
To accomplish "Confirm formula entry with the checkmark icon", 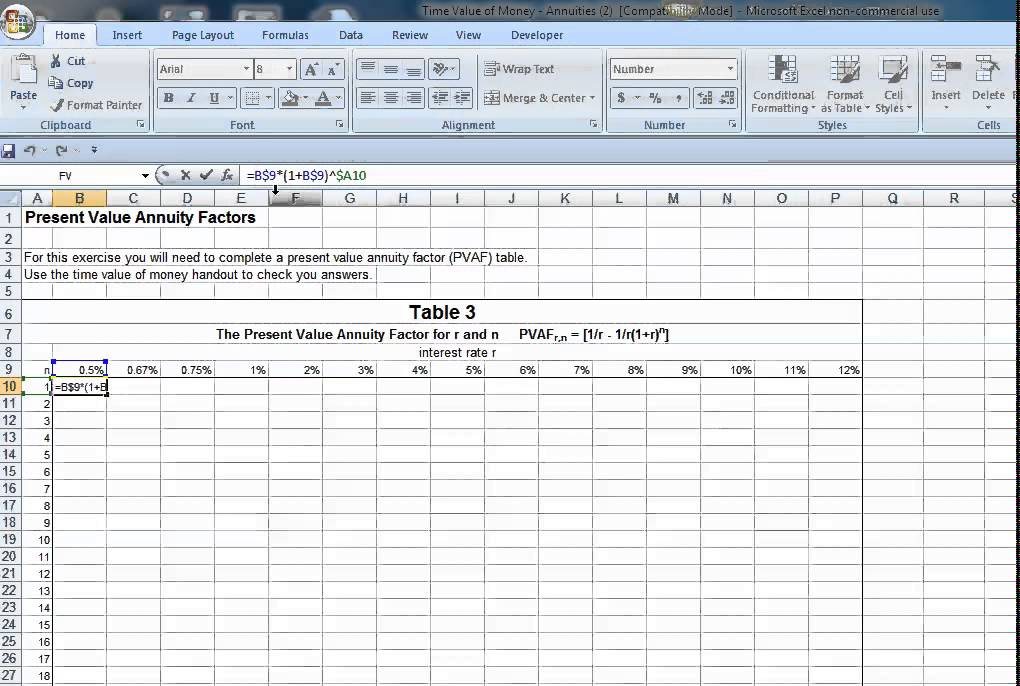I will 206,175.
